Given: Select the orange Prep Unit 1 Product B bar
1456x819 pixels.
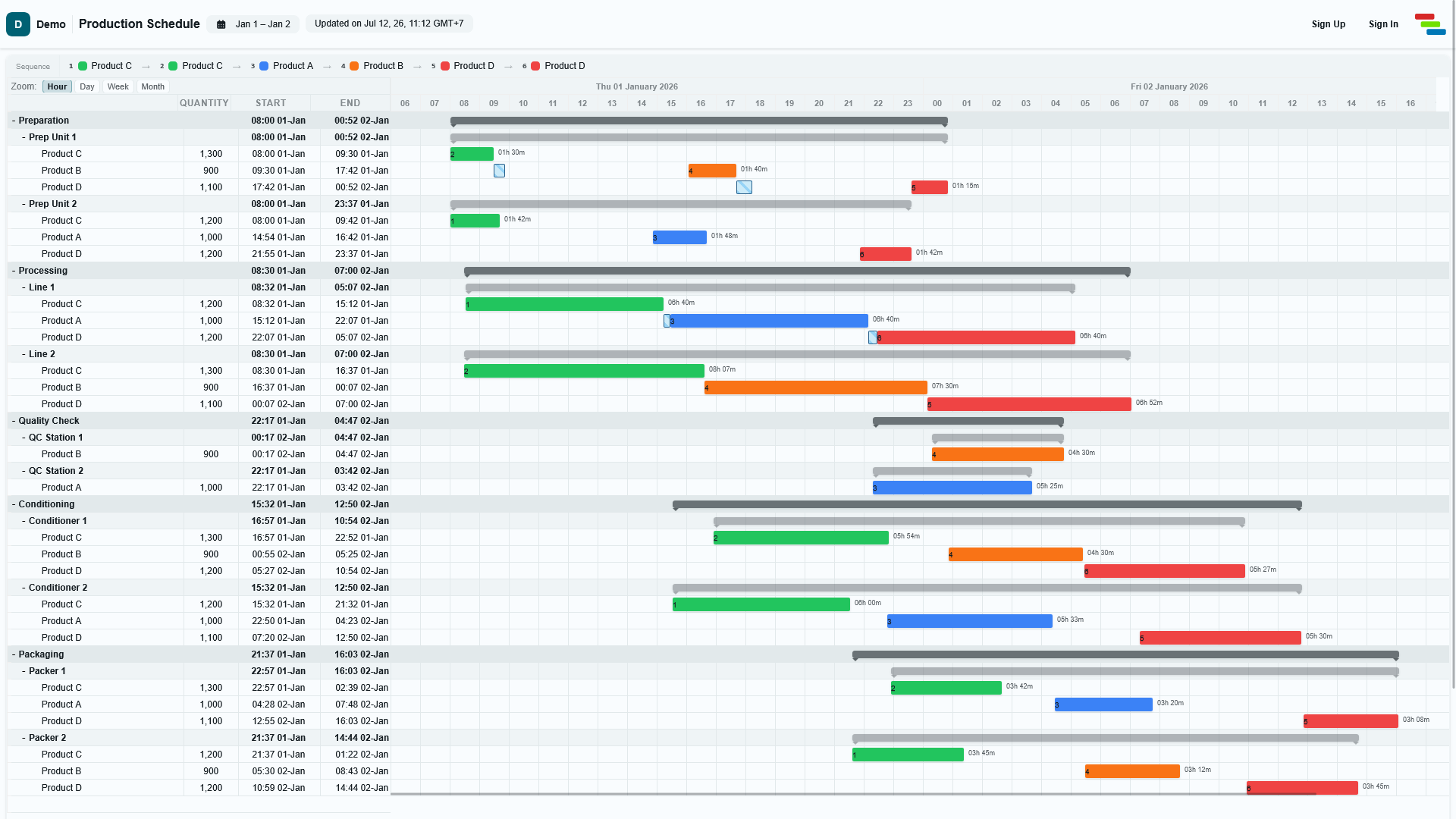Looking at the screenshot, I should coord(712,171).
